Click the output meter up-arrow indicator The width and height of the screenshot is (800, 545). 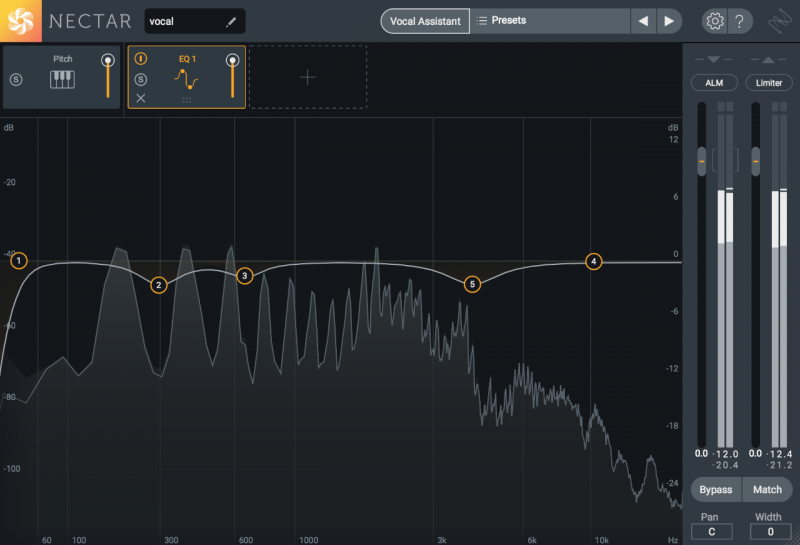coord(768,60)
